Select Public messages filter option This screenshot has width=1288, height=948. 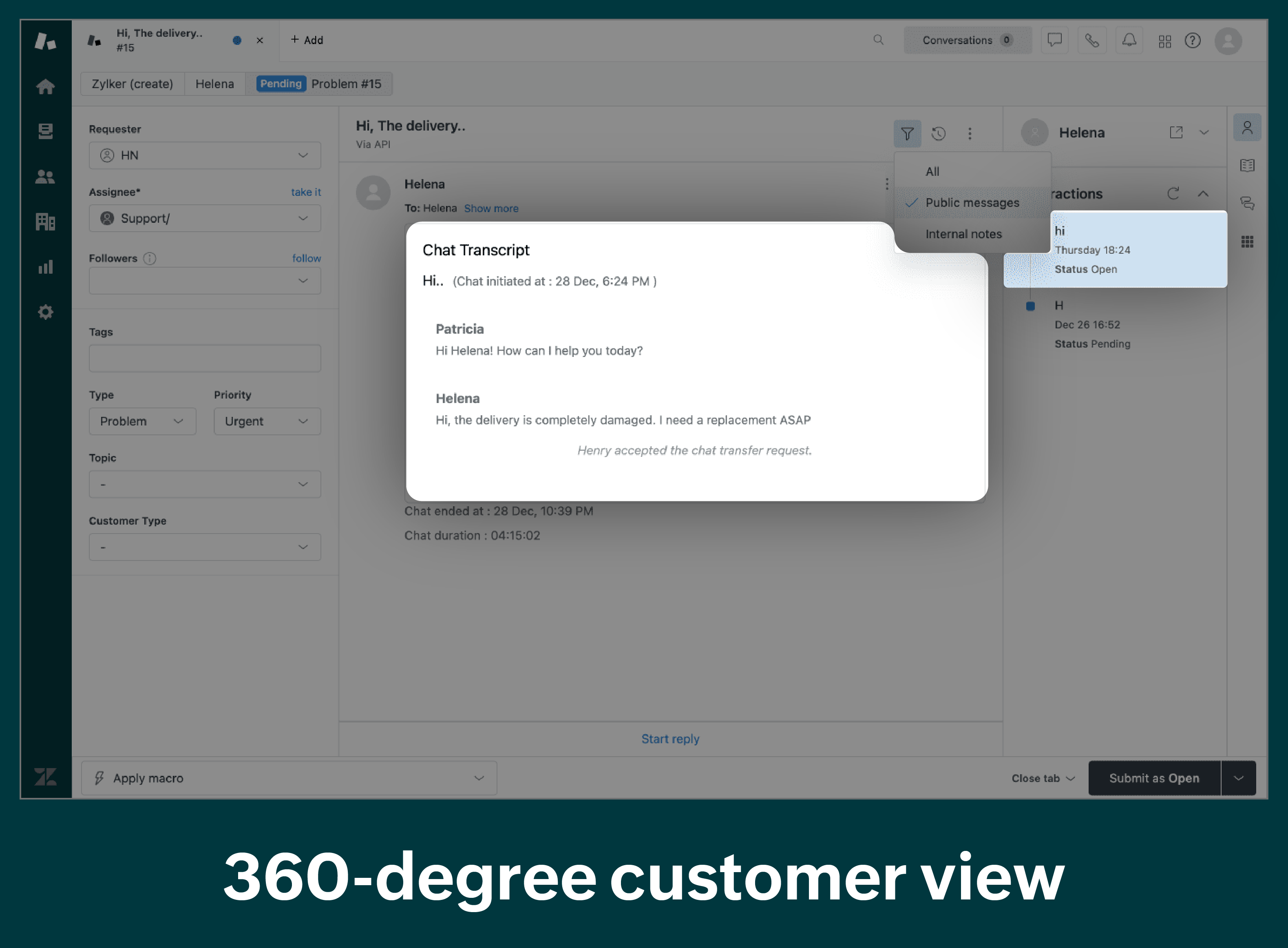(970, 202)
